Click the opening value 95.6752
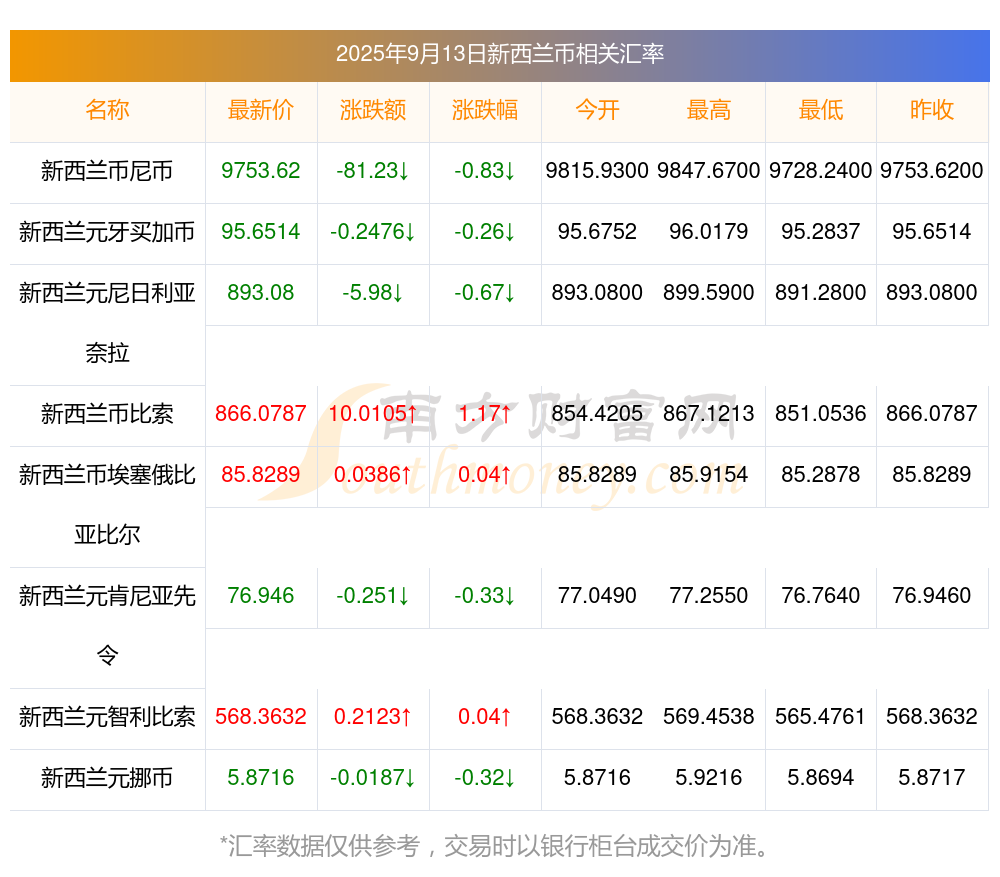Screen dimensions: 1000x877 (x=597, y=232)
